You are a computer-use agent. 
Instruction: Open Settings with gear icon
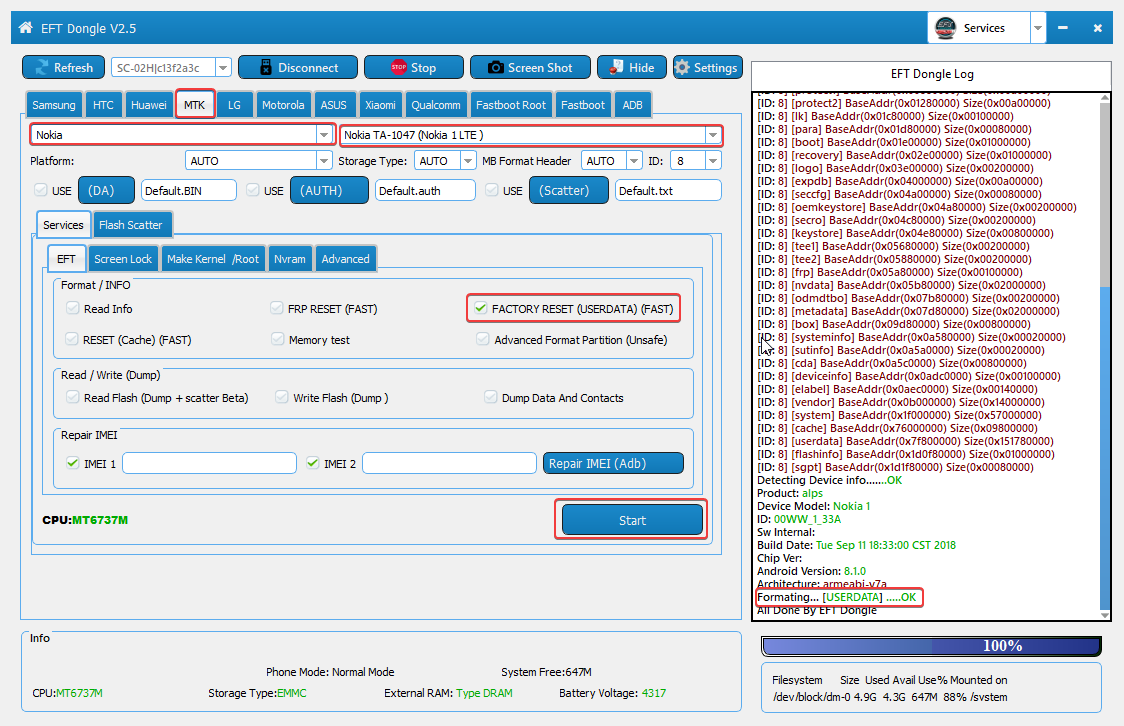click(x=708, y=67)
